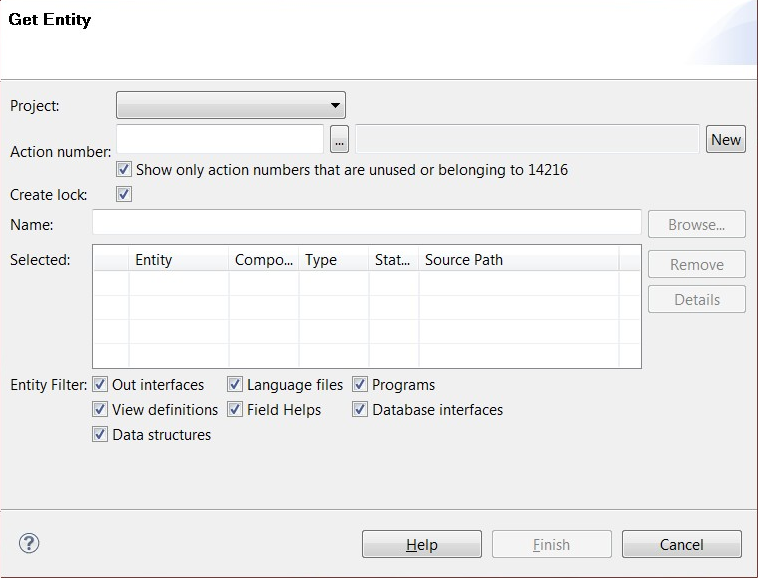Click into the Action number field
Image resolution: width=758 pixels, height=578 pixels.
[x=220, y=139]
